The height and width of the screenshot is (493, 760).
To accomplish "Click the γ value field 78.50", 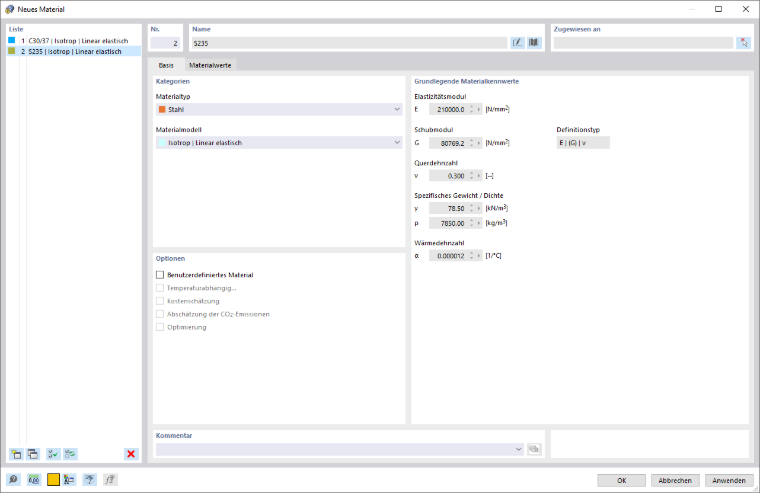I will coord(448,208).
